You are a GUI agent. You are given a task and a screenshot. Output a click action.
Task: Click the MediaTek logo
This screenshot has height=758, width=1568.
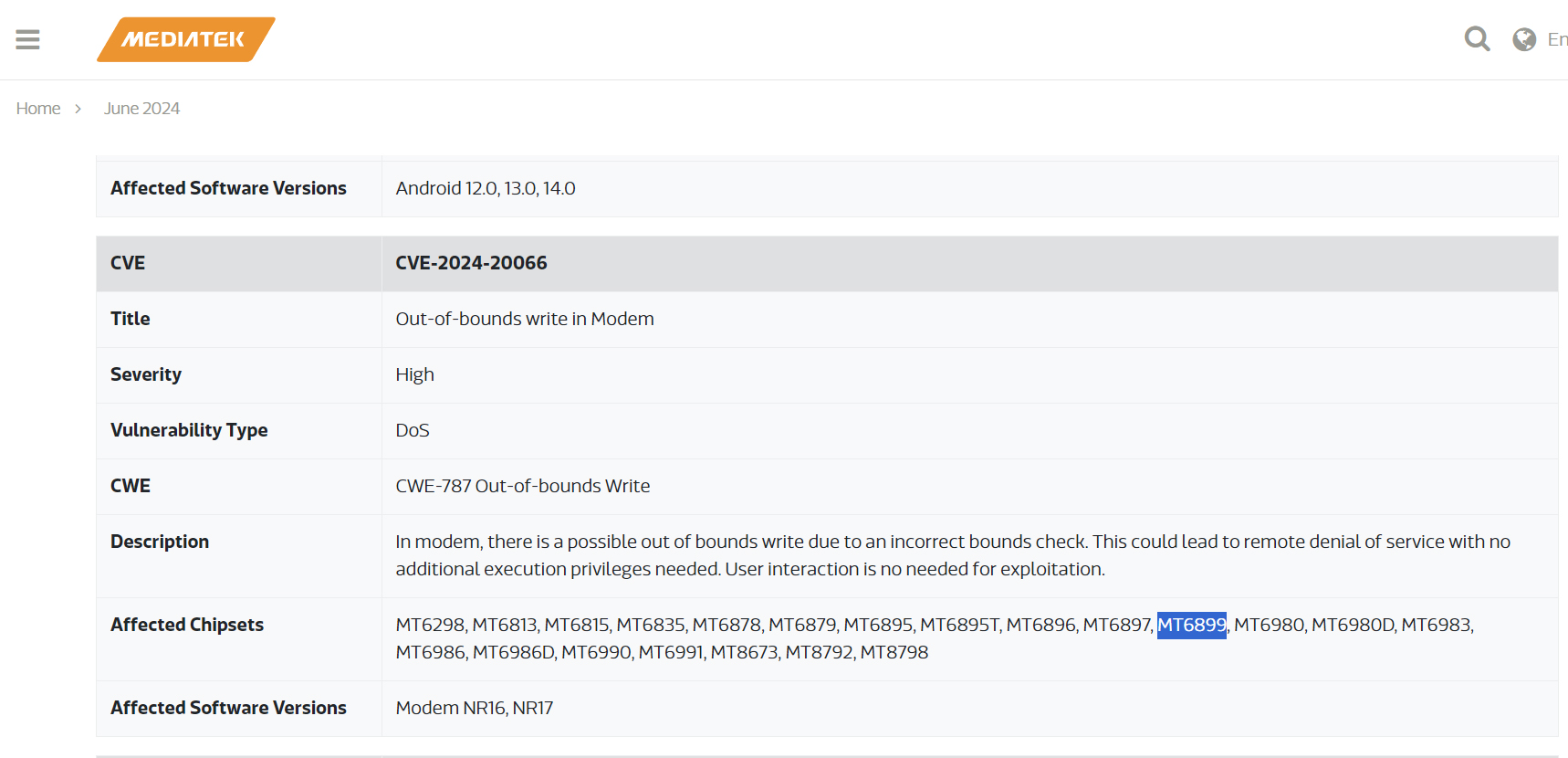(185, 39)
